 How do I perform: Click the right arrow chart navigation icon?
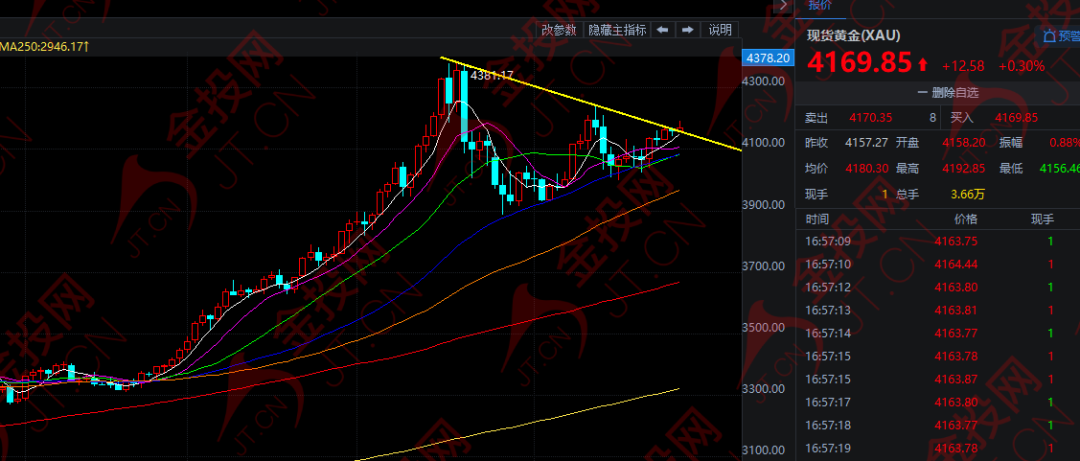coord(688,30)
